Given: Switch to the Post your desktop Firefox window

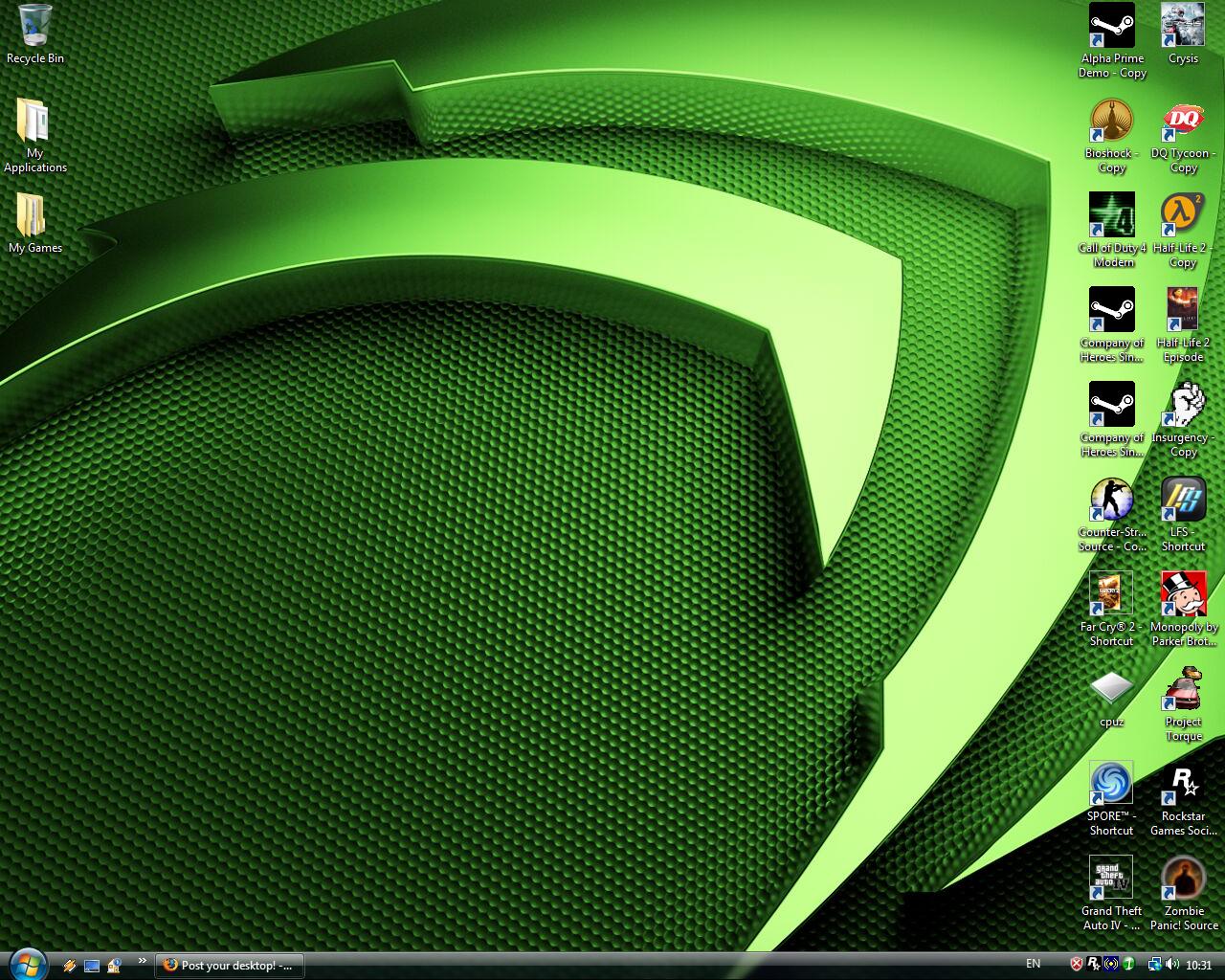Looking at the screenshot, I should [229, 965].
